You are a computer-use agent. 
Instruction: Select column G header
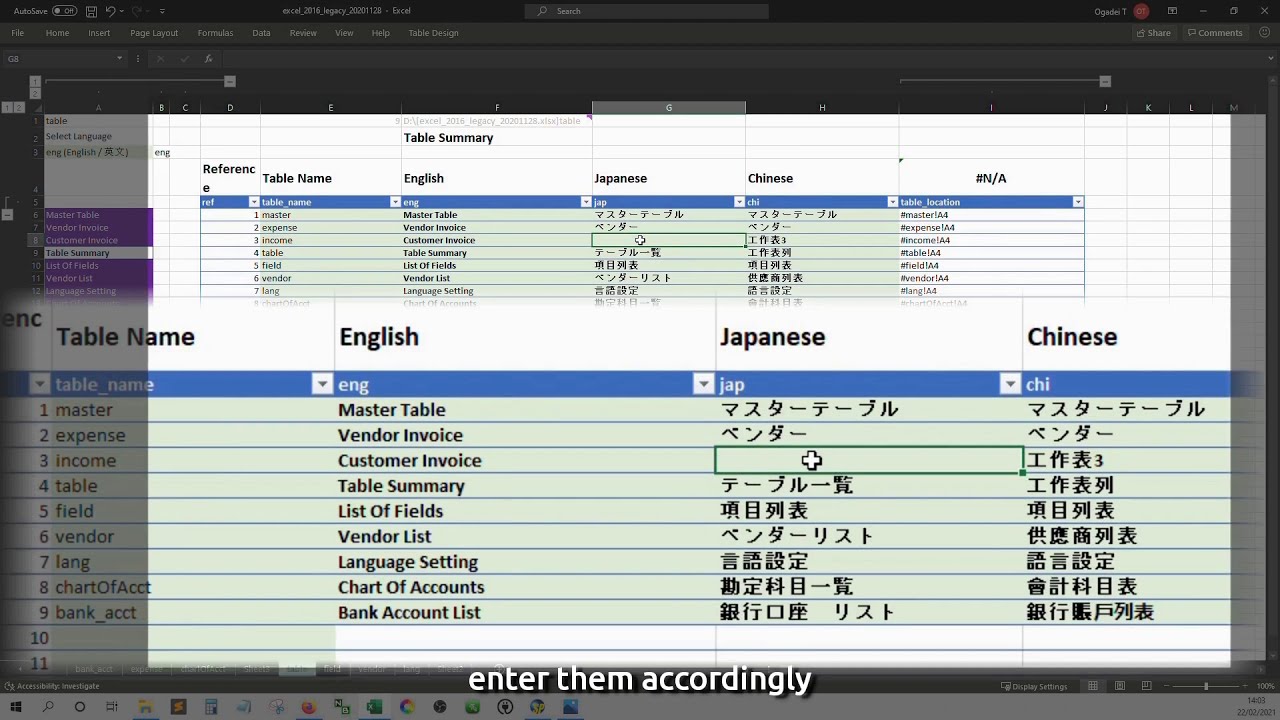(668, 107)
